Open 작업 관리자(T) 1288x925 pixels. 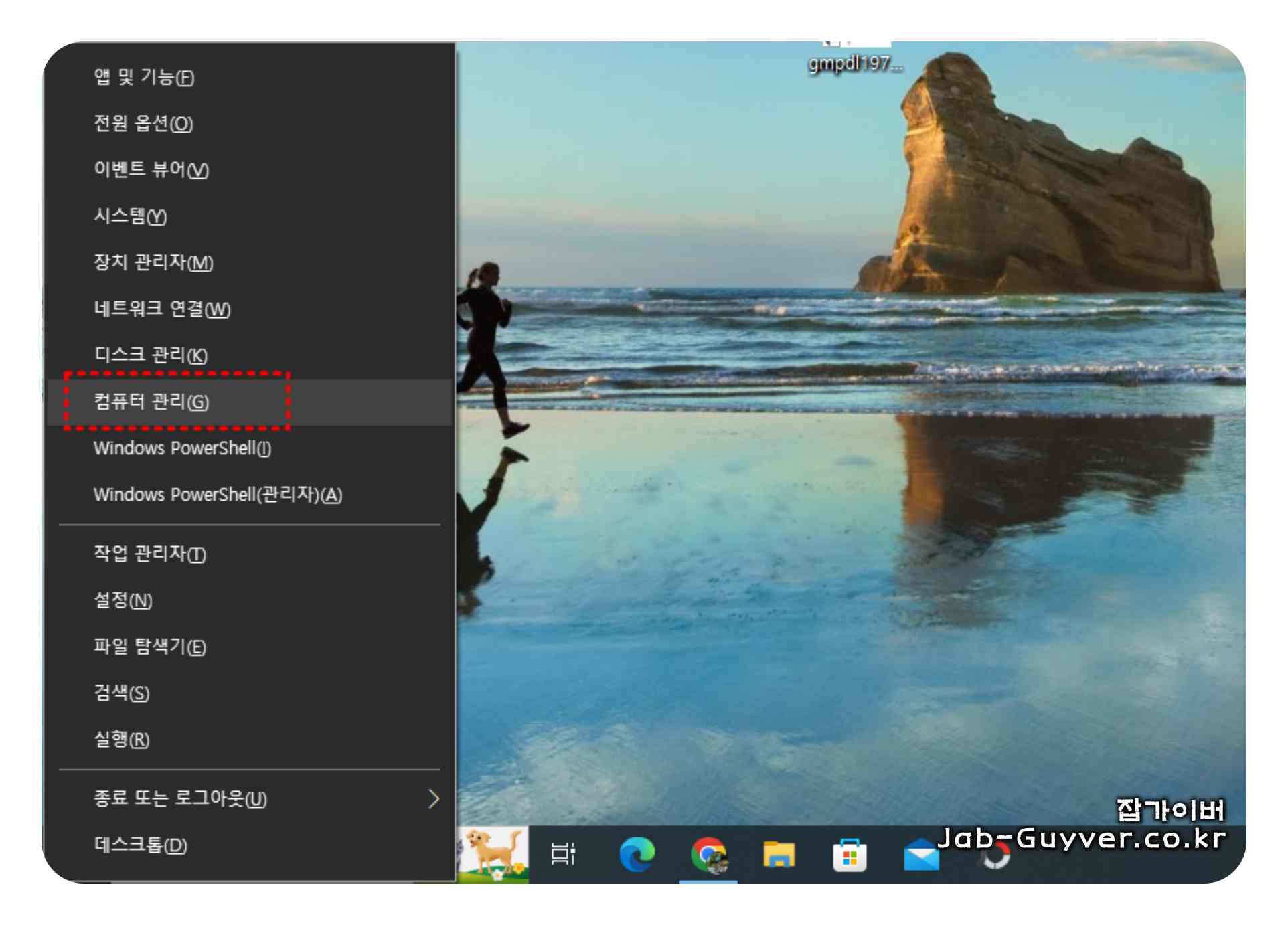[250, 554]
